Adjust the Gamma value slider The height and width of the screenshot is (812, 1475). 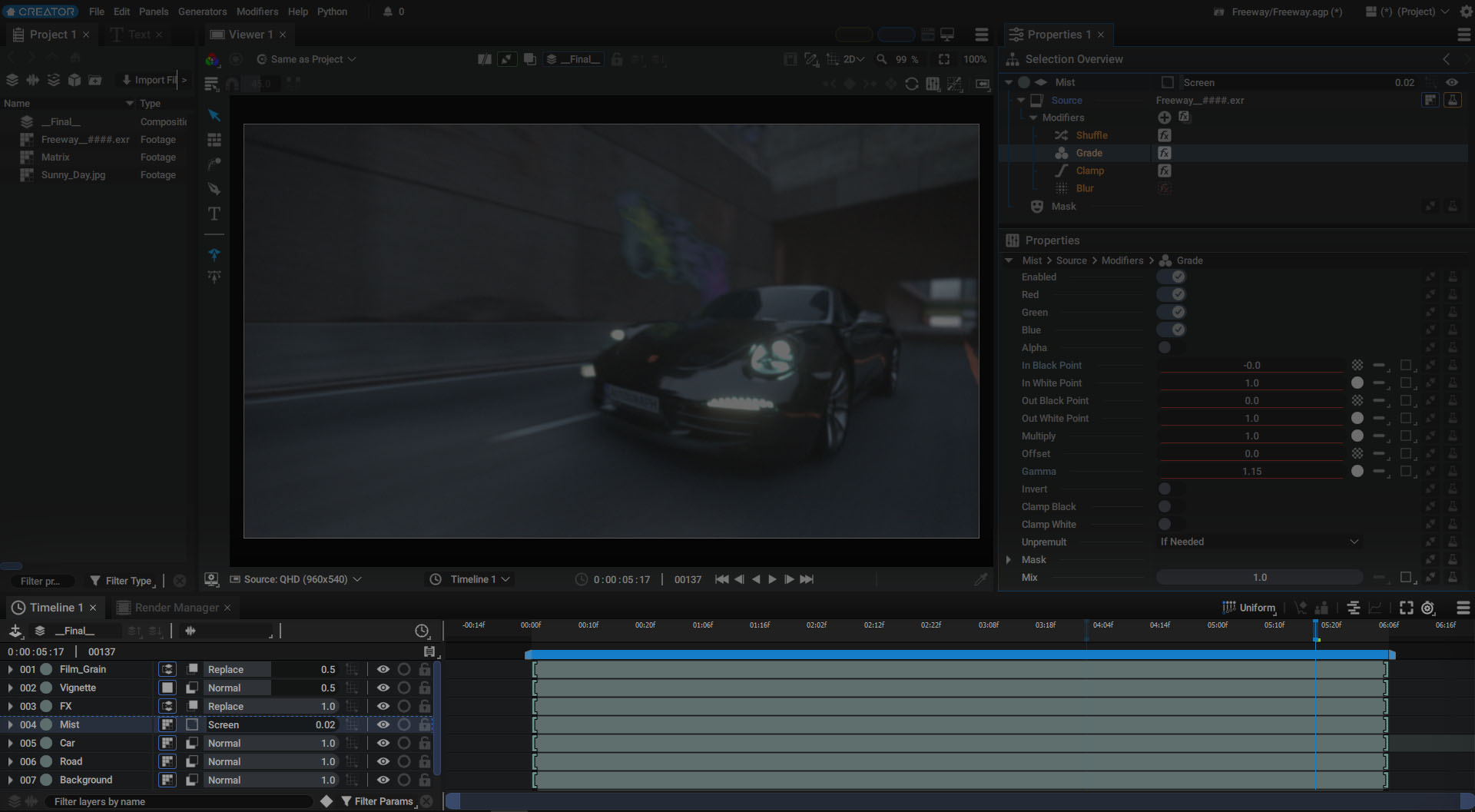pos(1251,471)
